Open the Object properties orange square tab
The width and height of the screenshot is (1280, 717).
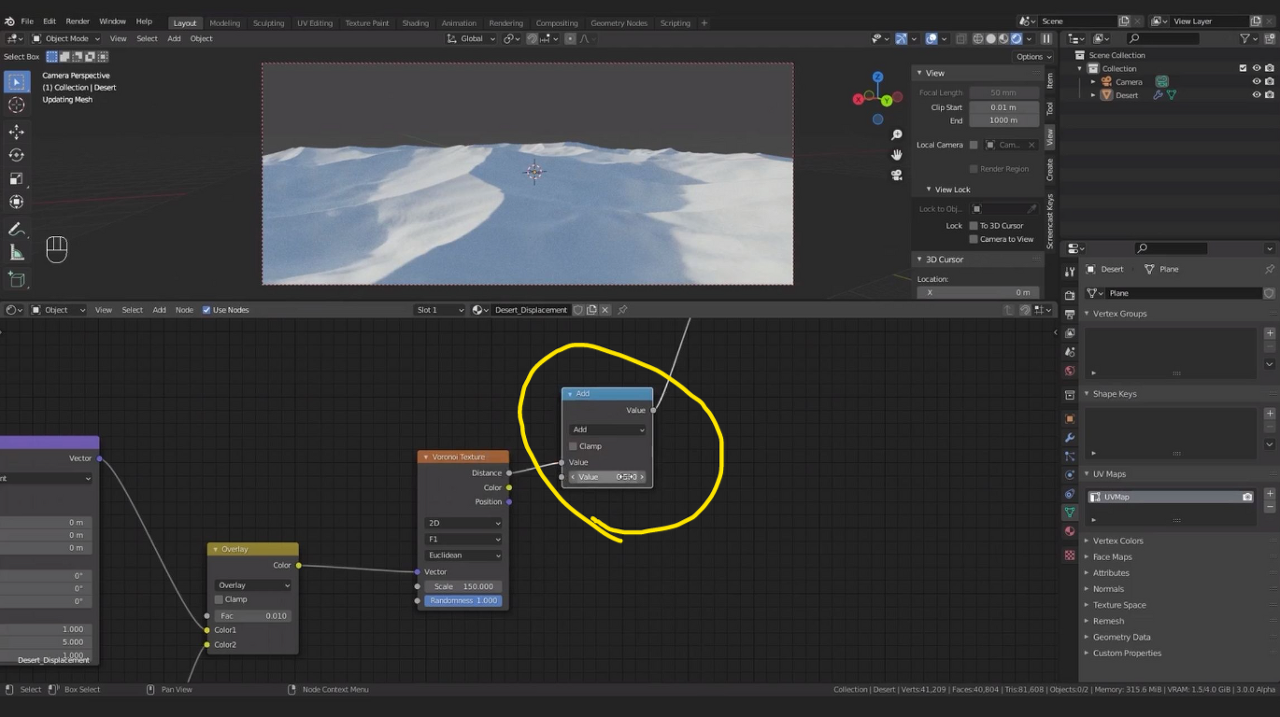click(x=1070, y=418)
